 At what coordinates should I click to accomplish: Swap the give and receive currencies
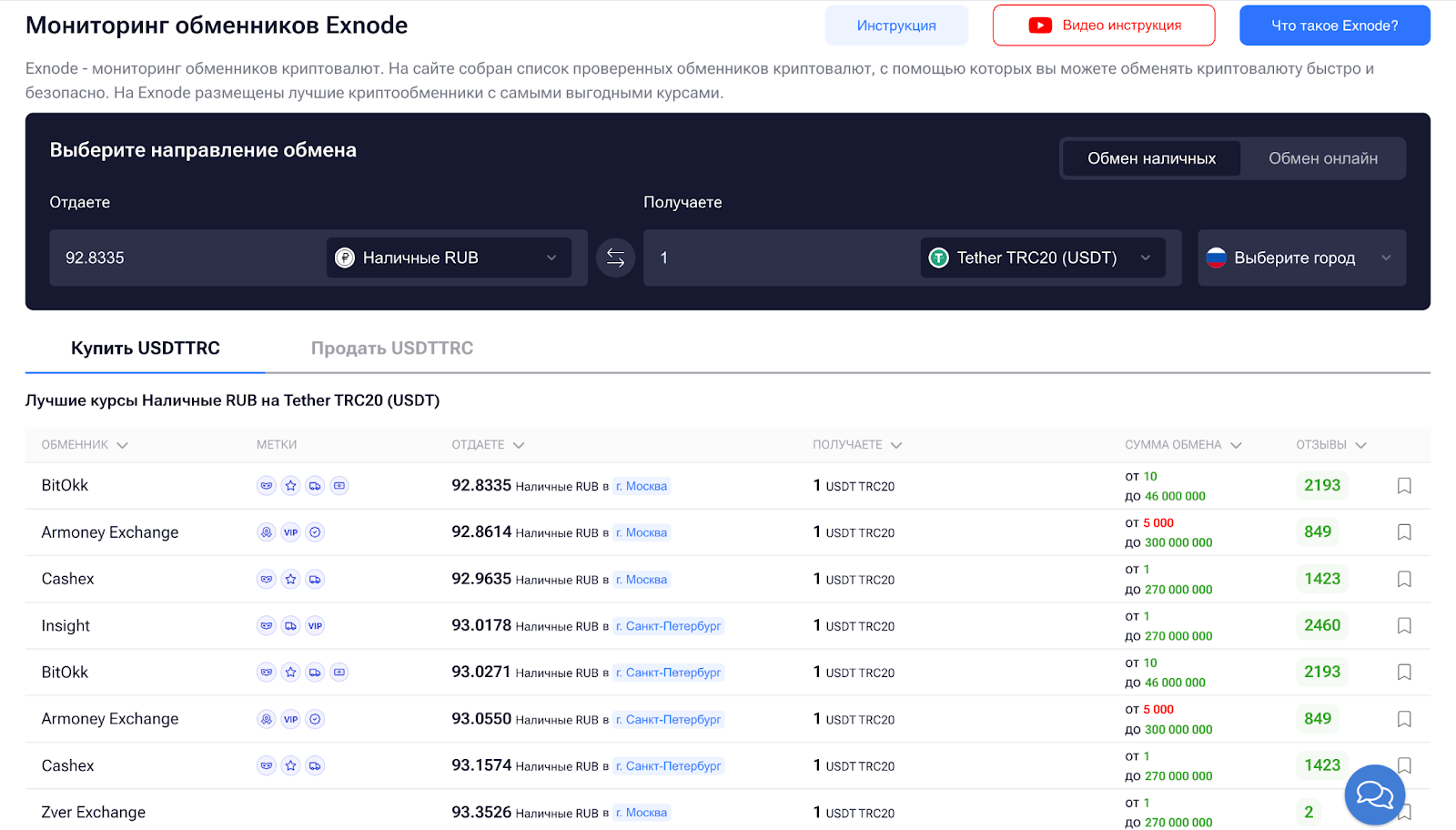(615, 258)
